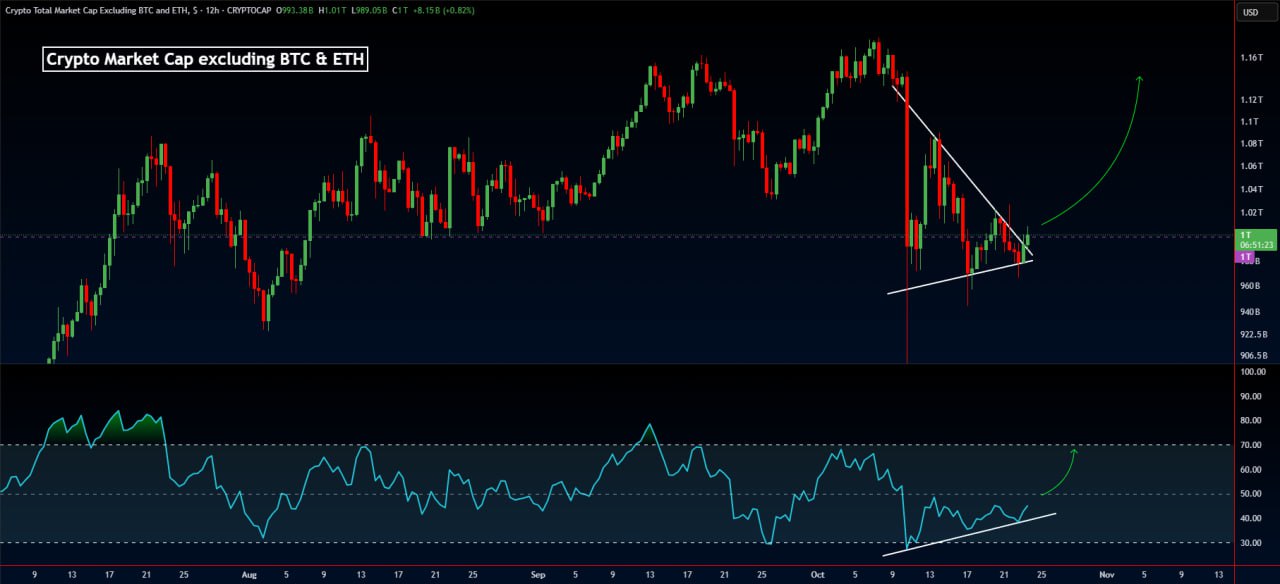
Task: Click the green current price countdown label
Action: click(x=1253, y=239)
